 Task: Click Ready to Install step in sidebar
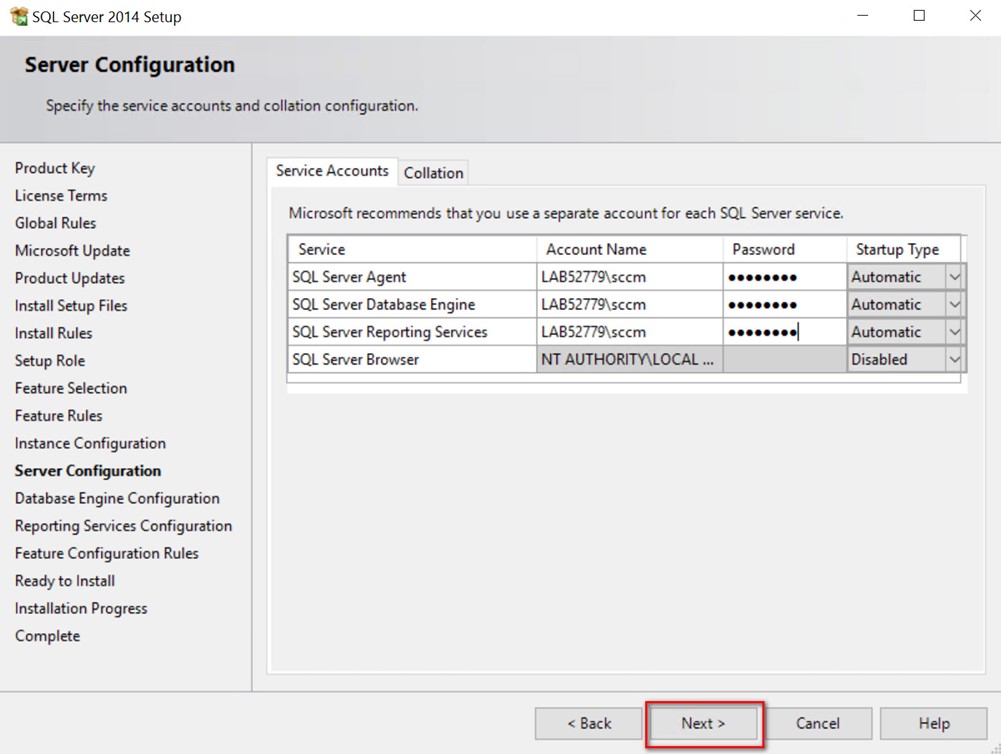[65, 580]
